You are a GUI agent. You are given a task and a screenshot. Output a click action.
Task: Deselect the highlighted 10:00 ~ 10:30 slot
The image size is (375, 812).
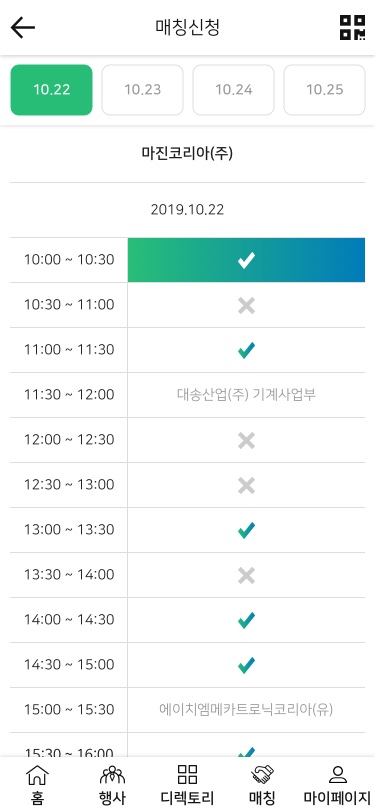(246, 260)
